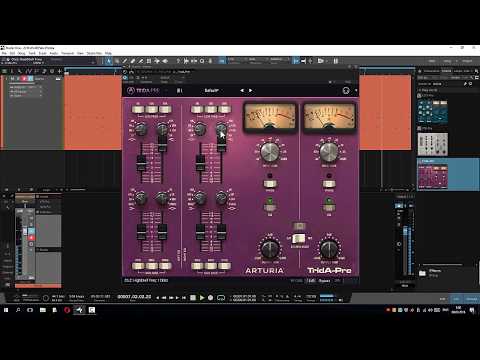This screenshot has width=480, height=360.
Task: Toggle first low-pass filter button, left channel
Action: tap(138, 109)
